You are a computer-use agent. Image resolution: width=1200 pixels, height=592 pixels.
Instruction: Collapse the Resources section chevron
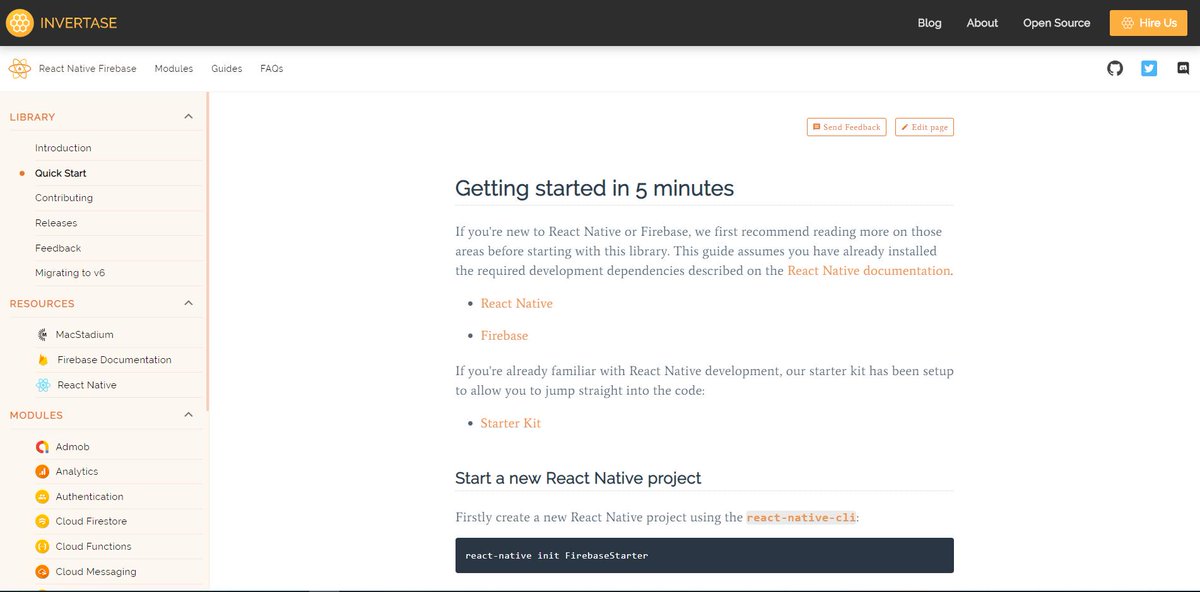click(188, 303)
